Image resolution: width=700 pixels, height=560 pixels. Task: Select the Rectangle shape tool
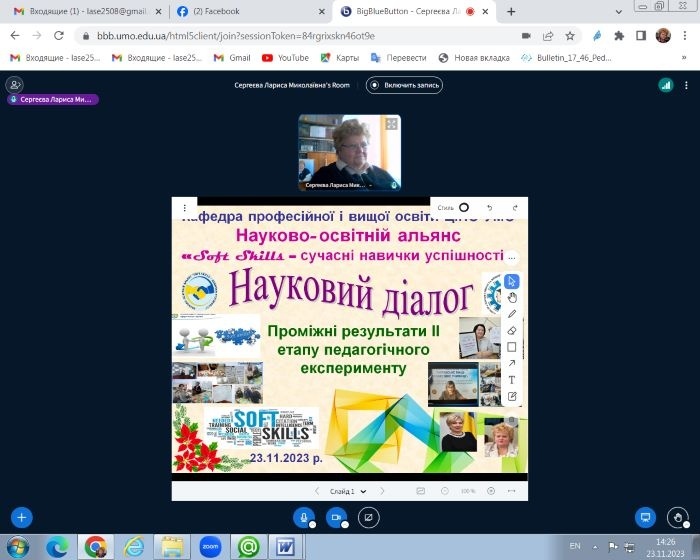coord(512,347)
